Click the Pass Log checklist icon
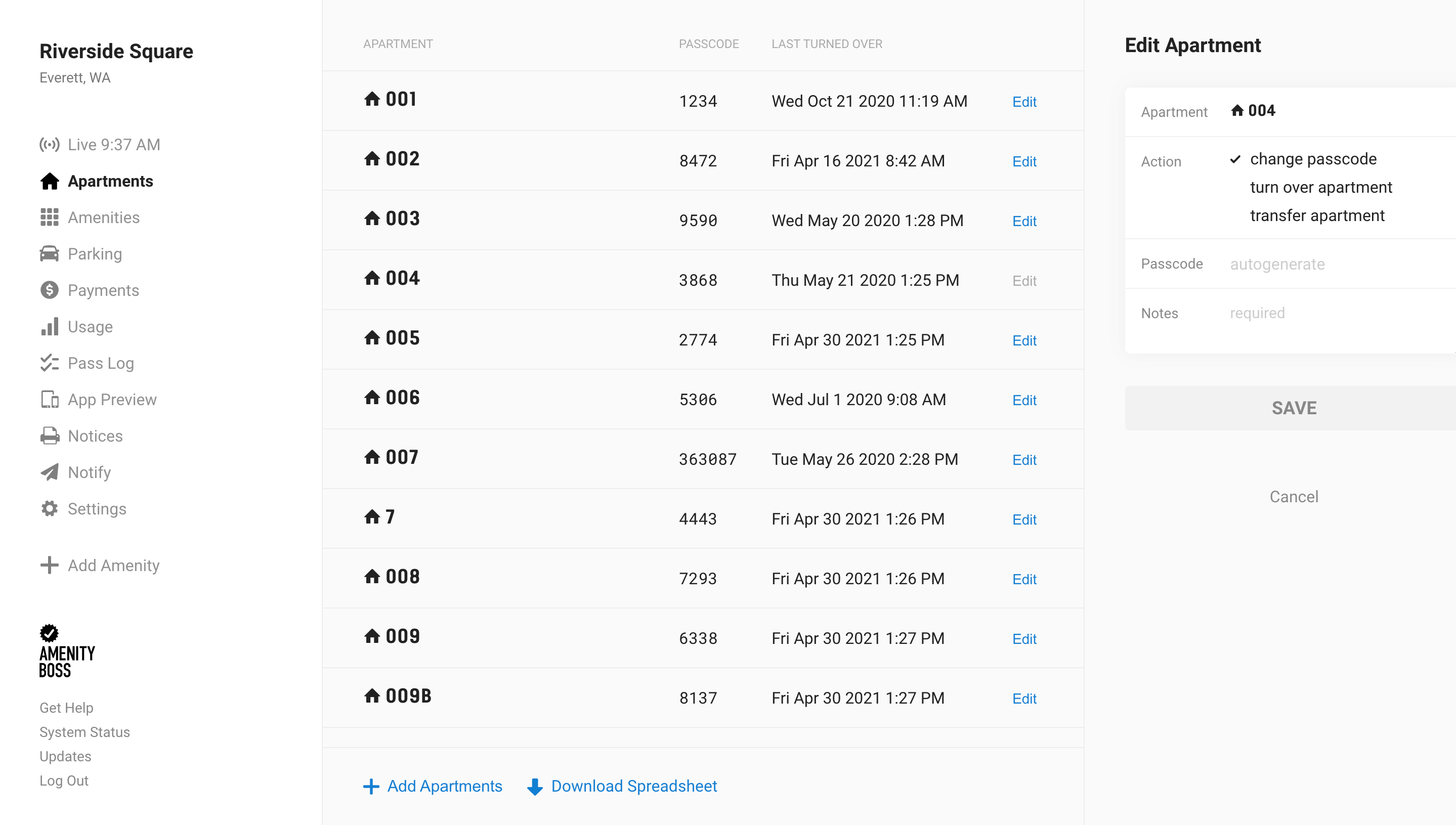 [49, 363]
